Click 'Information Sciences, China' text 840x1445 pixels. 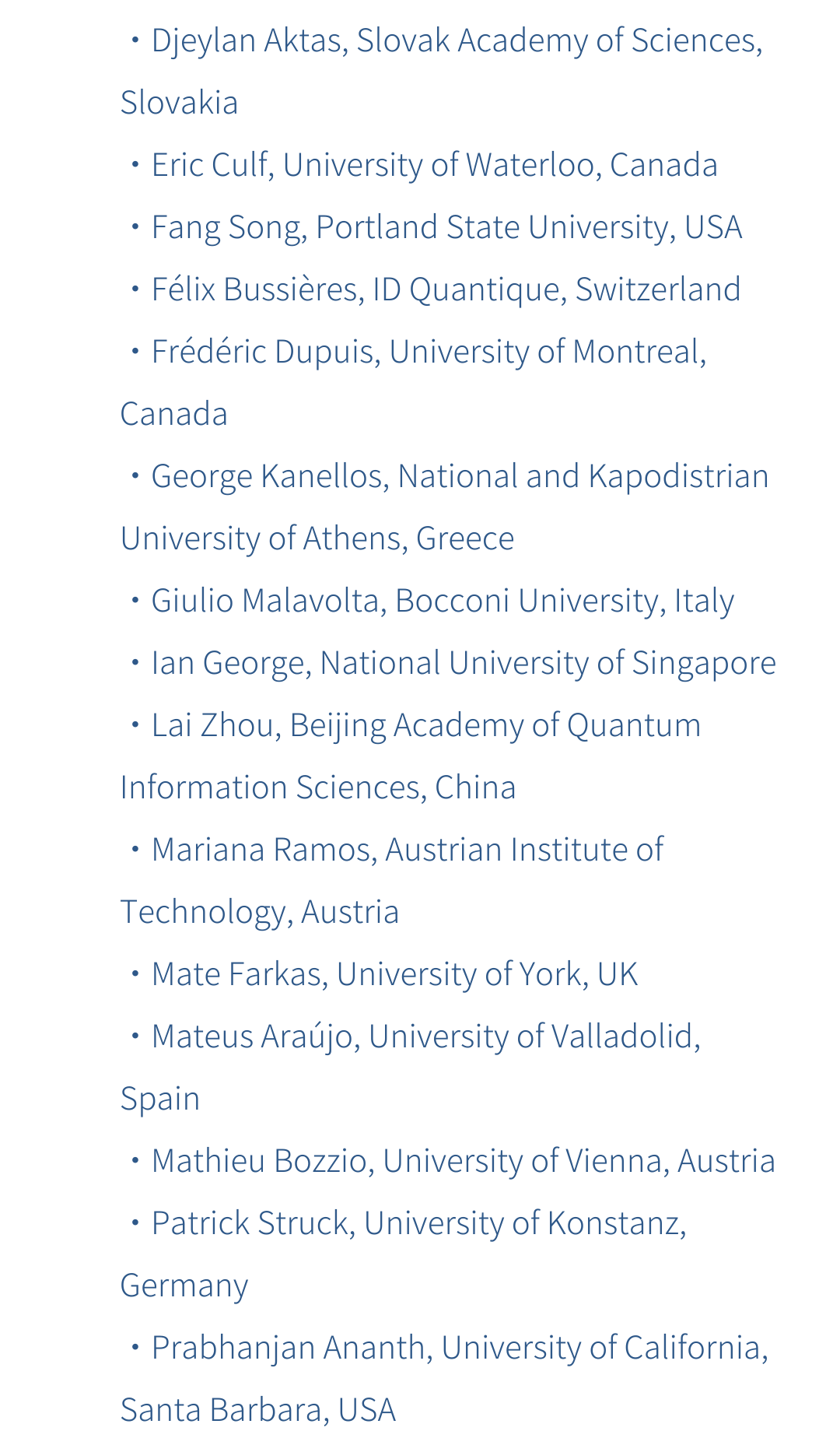tap(318, 787)
